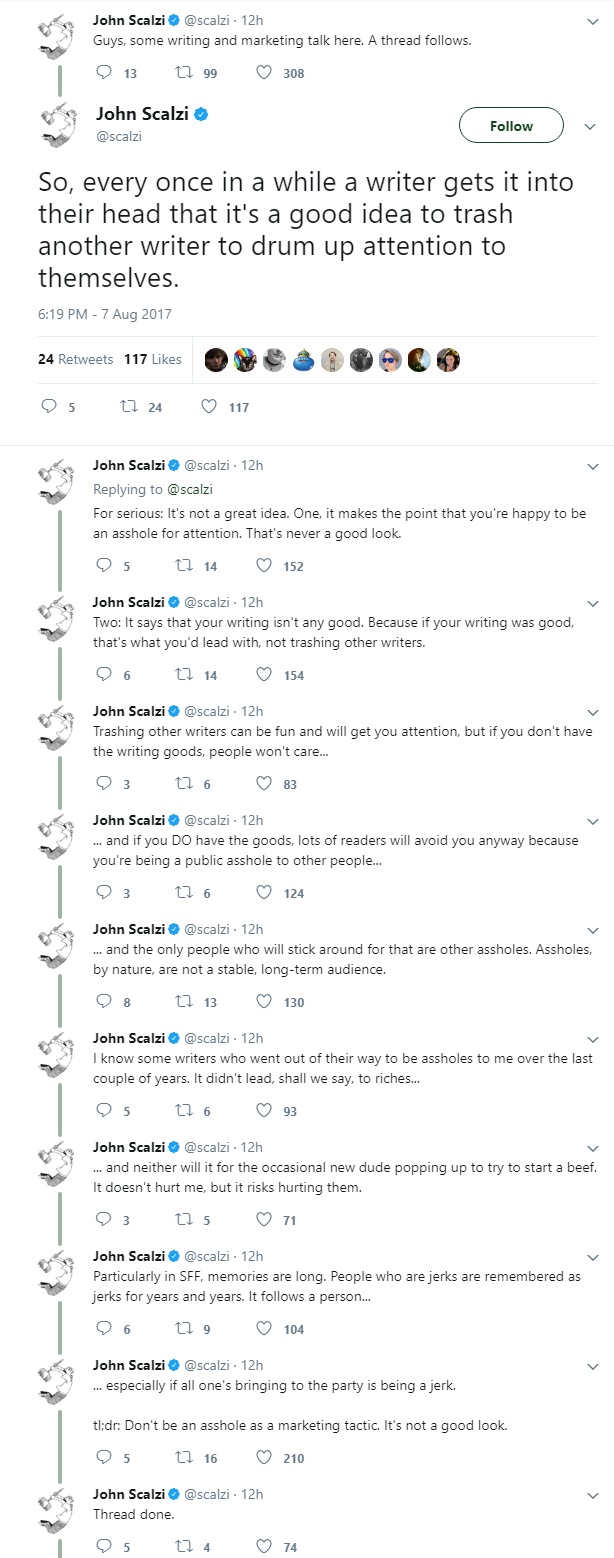Like the 'Two: It says' tweet

click(x=264, y=675)
